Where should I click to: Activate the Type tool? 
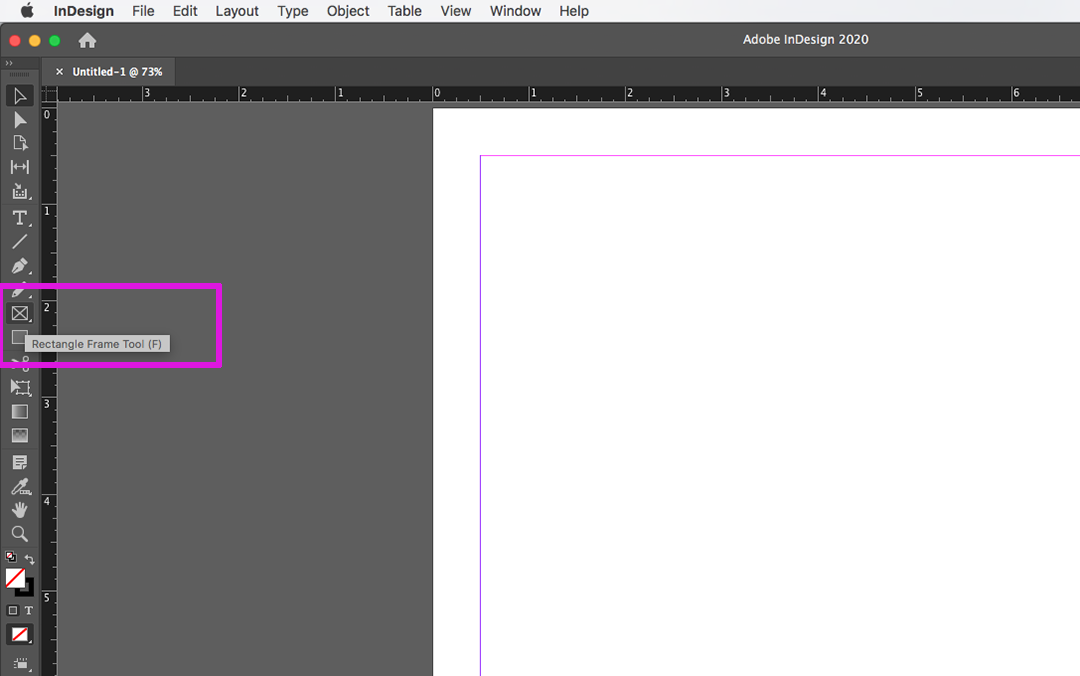click(x=20, y=216)
